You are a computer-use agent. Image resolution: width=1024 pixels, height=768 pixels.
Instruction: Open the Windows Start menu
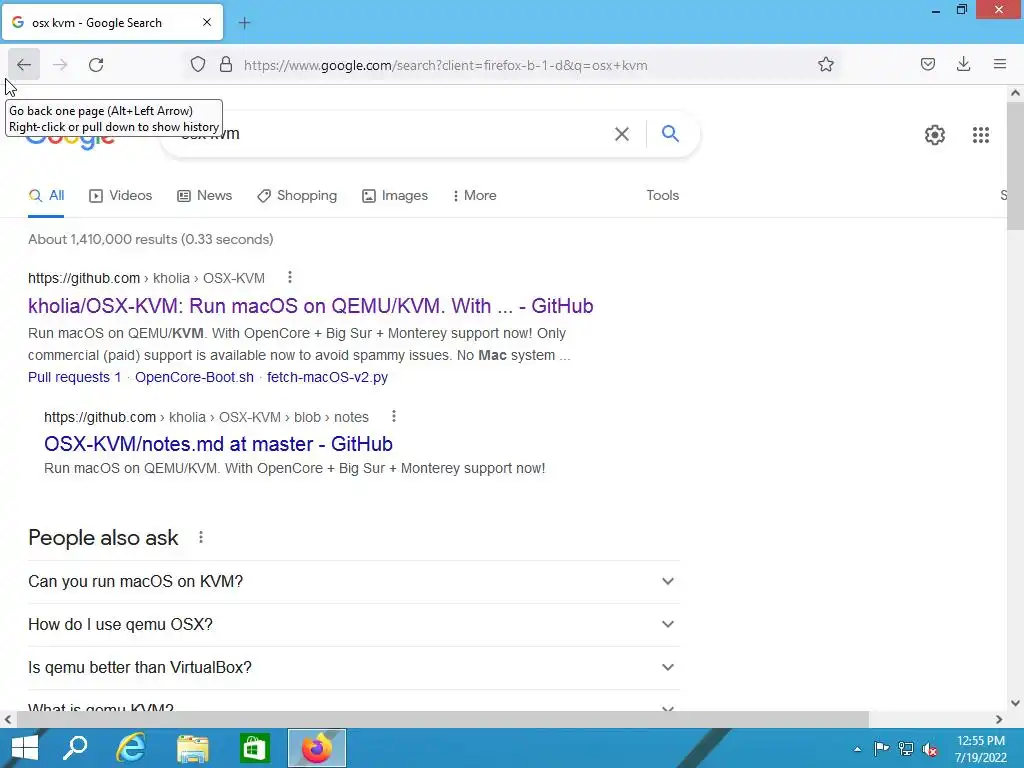click(25, 748)
